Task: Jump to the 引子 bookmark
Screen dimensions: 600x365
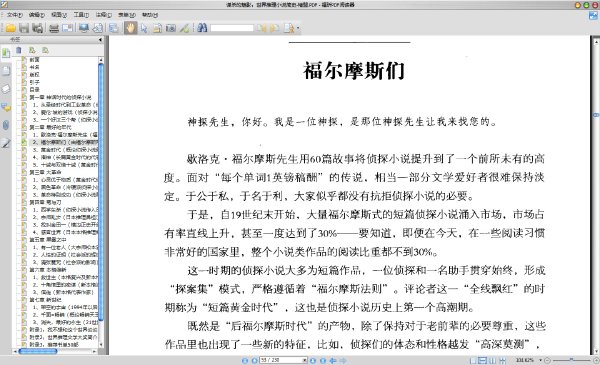Action: 34,82
